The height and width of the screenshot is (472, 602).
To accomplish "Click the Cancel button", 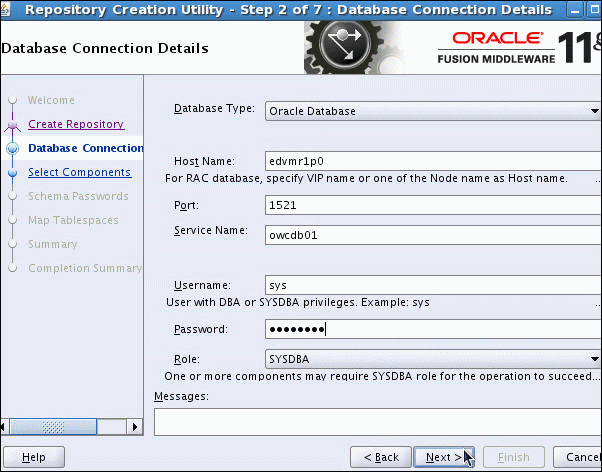I will pyautogui.click(x=577, y=457).
